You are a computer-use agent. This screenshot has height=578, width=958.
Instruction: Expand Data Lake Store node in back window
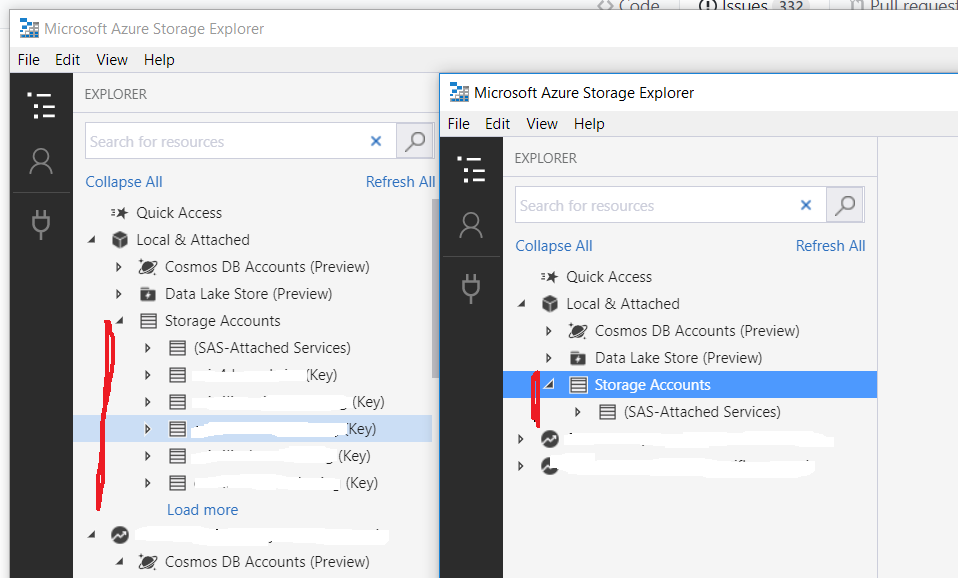tap(119, 294)
